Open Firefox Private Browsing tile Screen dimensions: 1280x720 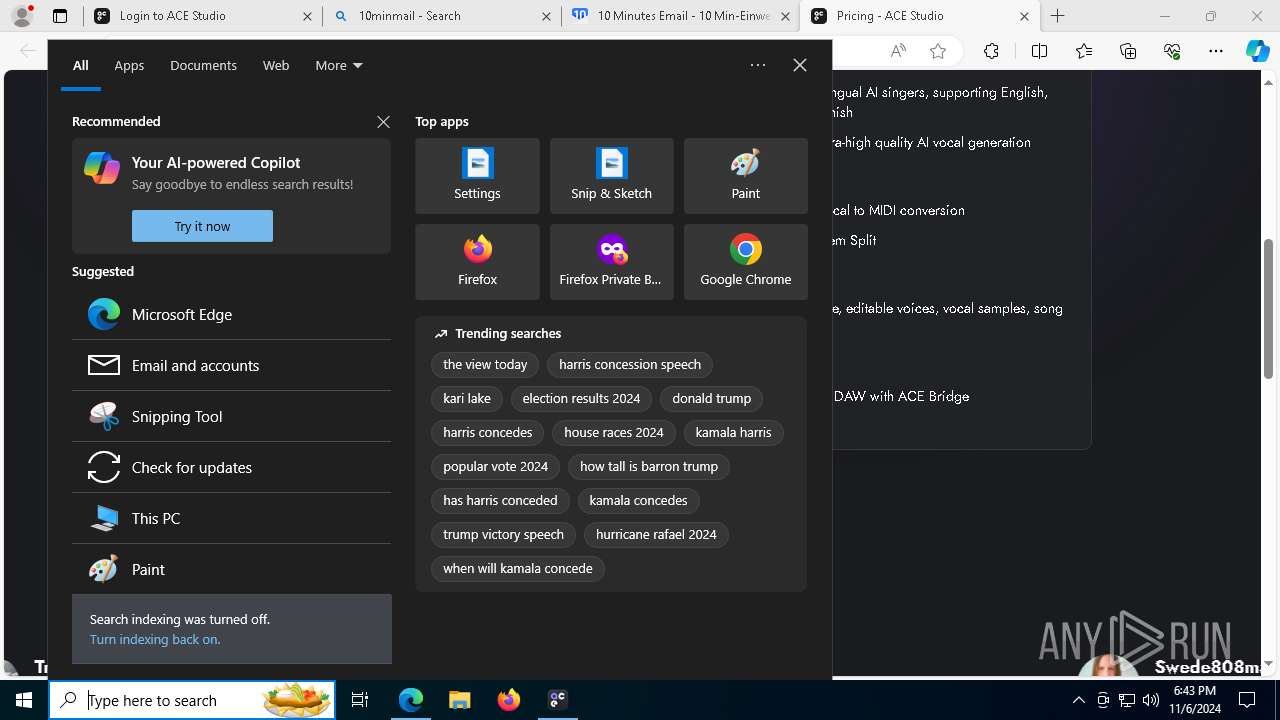[611, 262]
